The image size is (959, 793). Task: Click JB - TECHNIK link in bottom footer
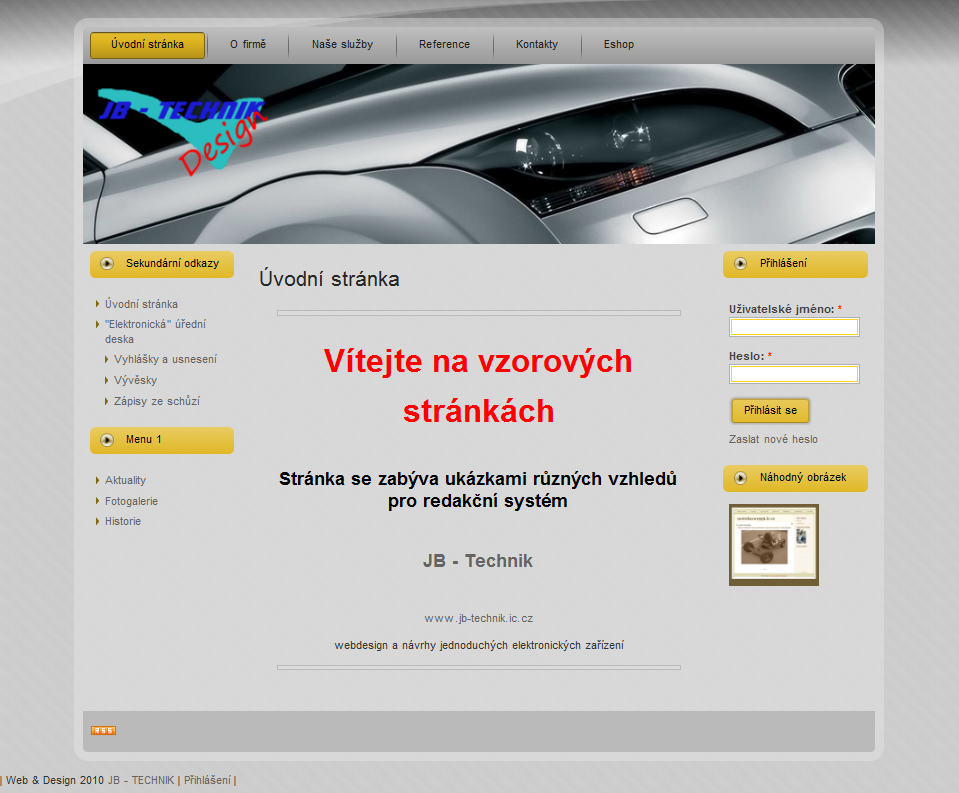(x=141, y=781)
